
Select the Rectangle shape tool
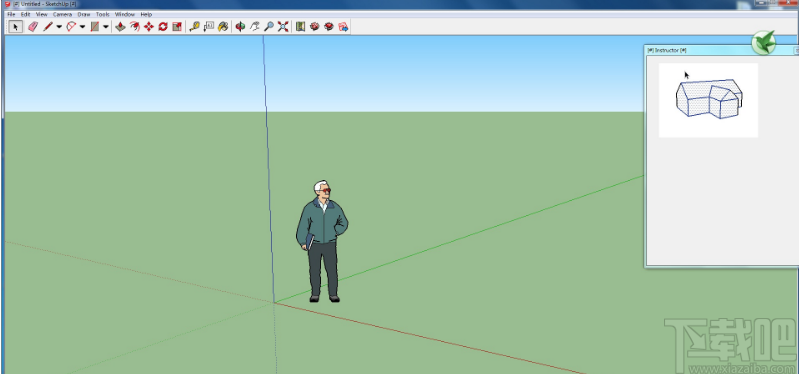(x=95, y=26)
